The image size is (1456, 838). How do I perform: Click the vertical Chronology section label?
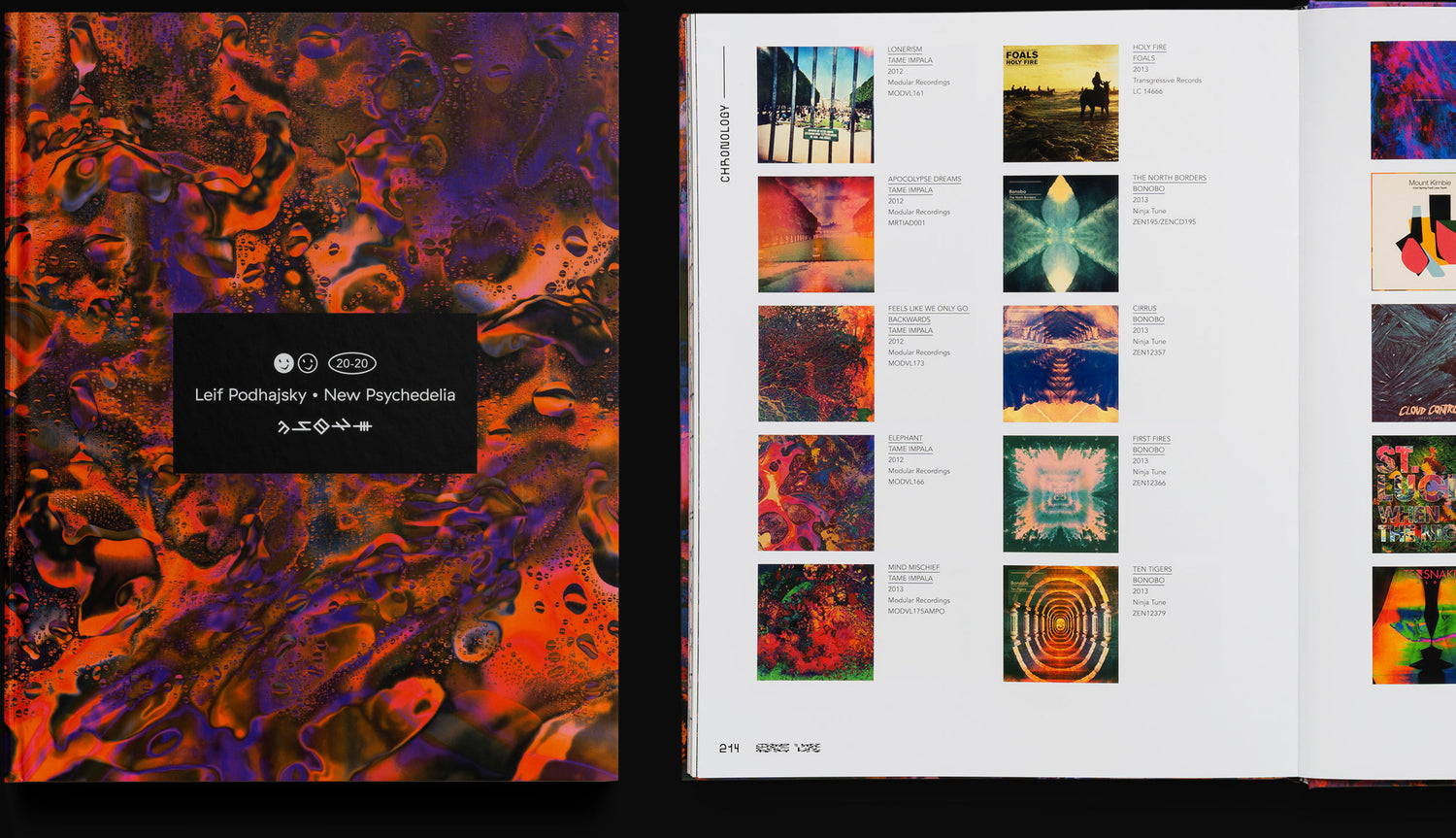[x=724, y=143]
